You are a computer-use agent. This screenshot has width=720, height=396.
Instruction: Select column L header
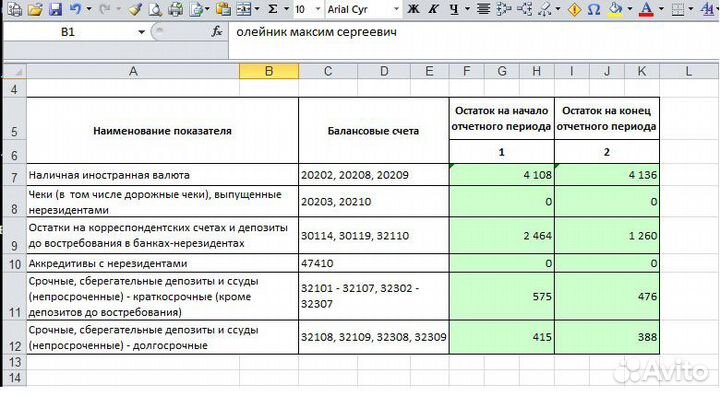(688, 72)
